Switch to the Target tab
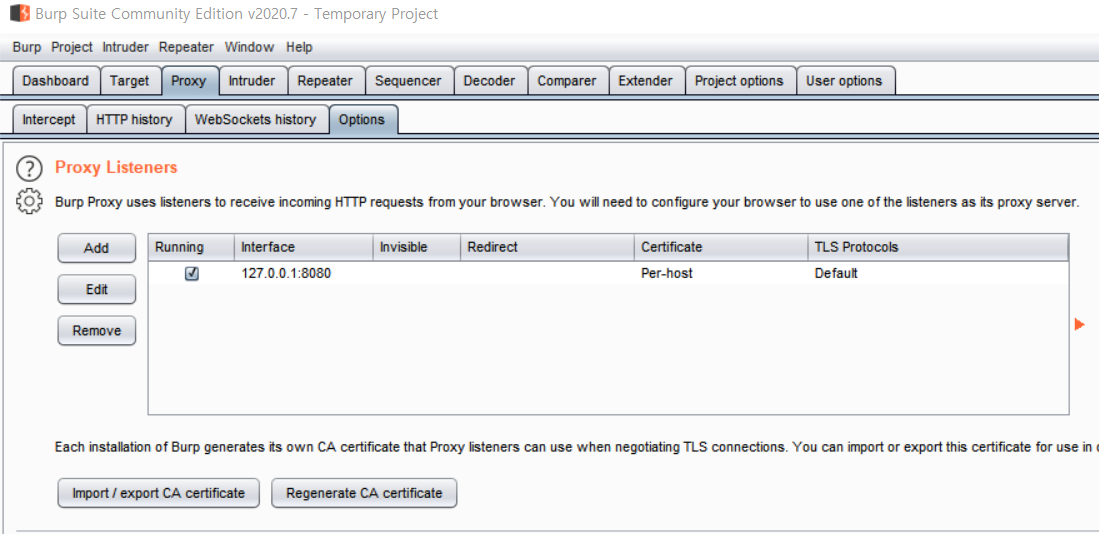The image size is (1099, 534). click(130, 81)
